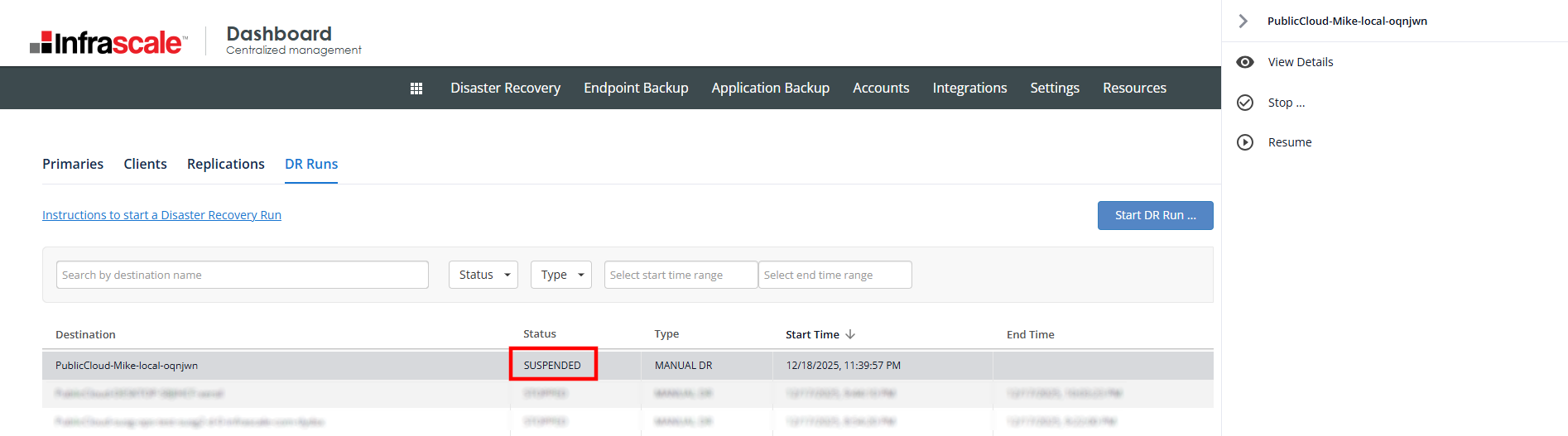This screenshot has width=1568, height=436.
Task: Click the Resume play icon
Action: 1244,142
